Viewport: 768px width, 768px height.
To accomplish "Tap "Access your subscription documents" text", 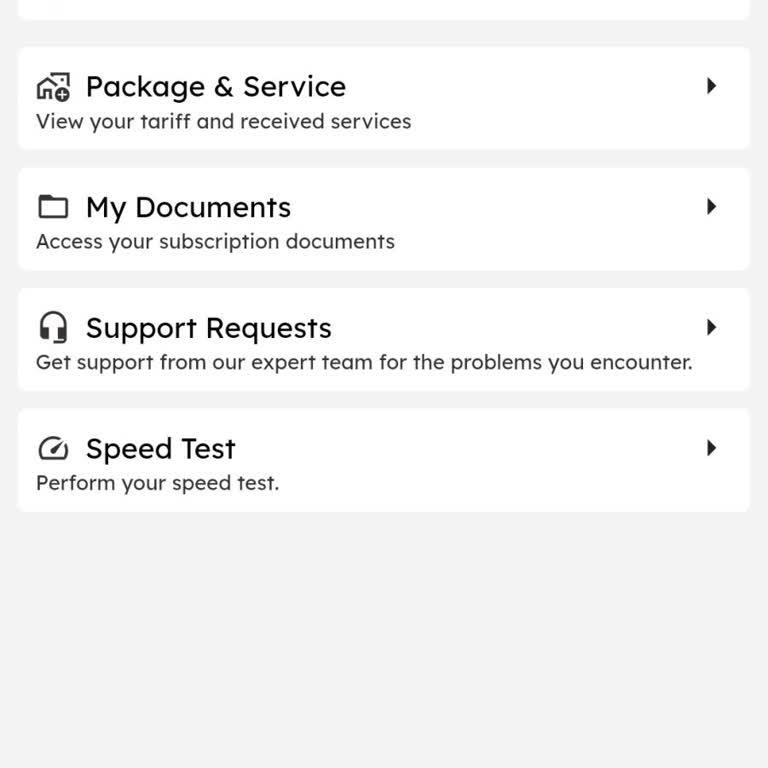I will point(215,242).
